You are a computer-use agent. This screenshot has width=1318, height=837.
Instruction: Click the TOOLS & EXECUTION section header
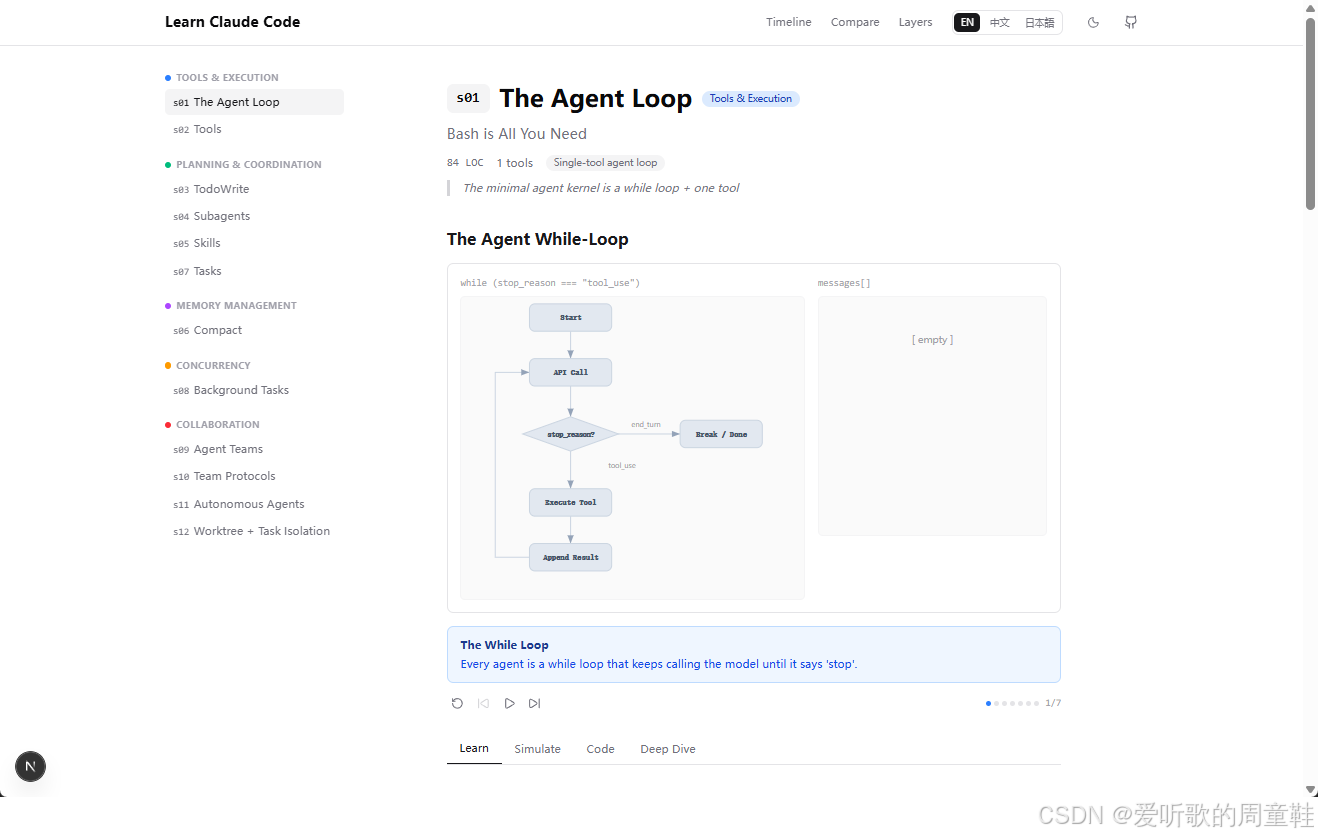click(227, 77)
